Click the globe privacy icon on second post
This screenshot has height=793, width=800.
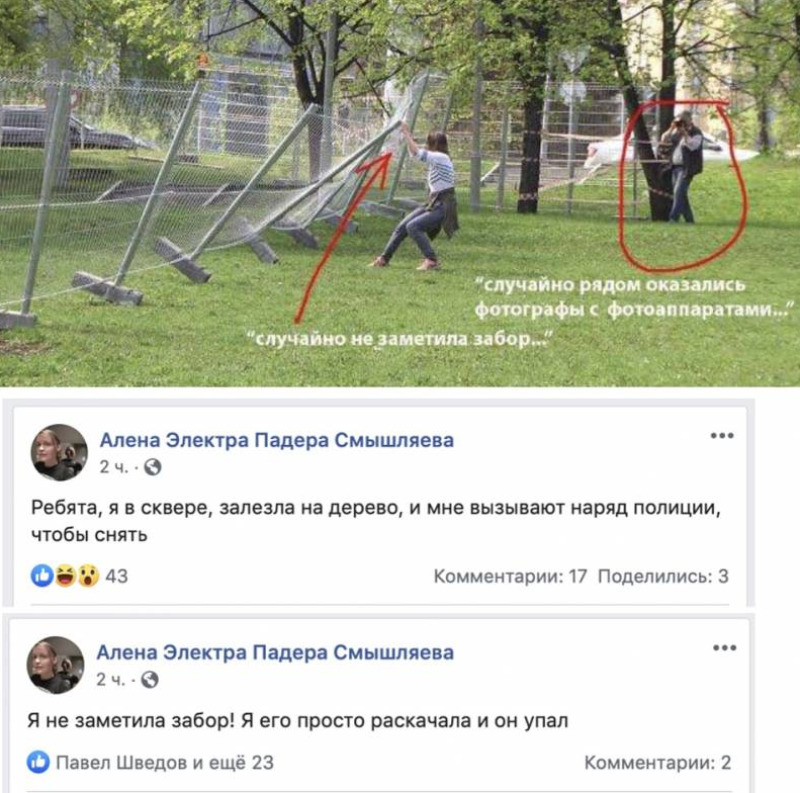[149, 680]
